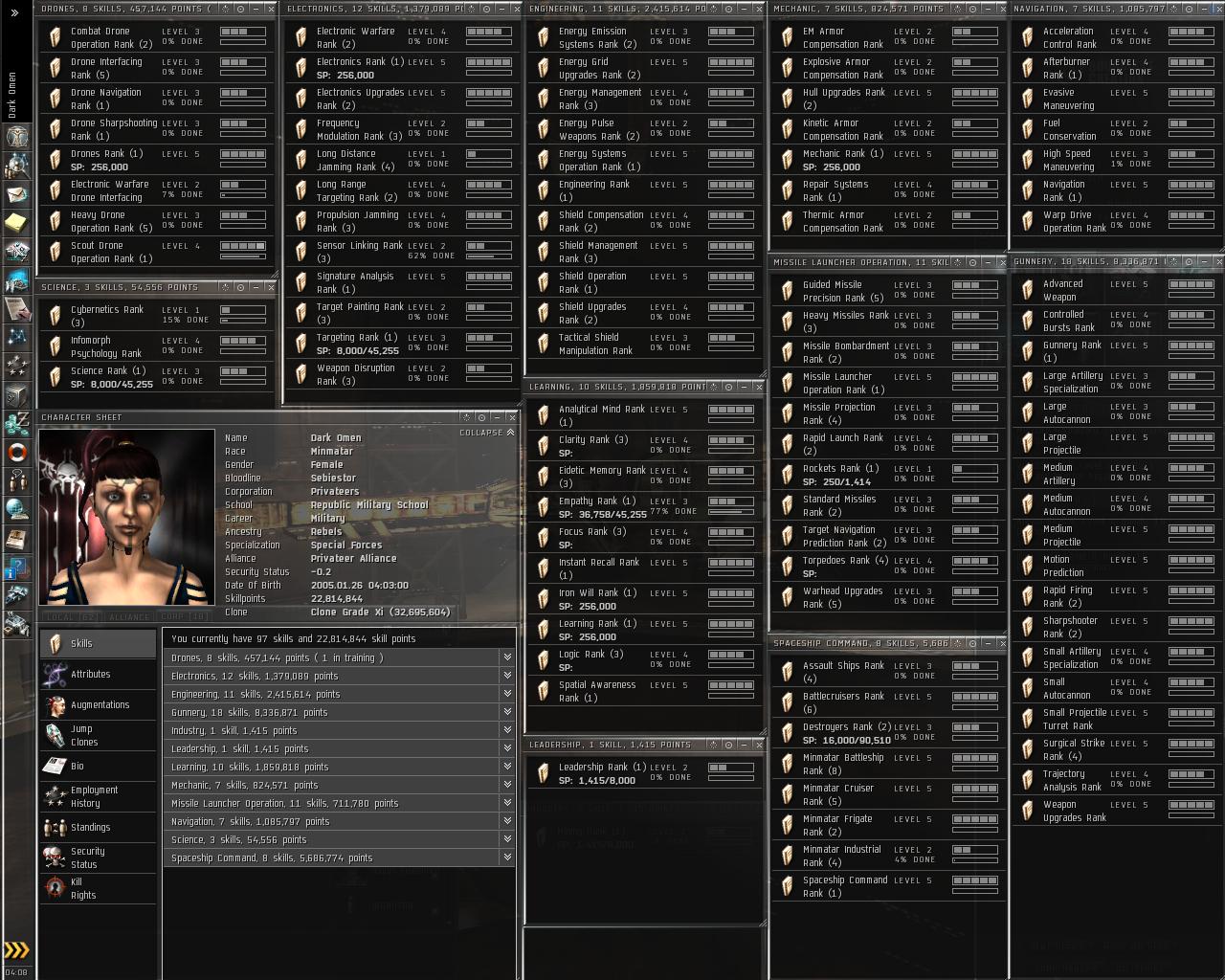
Task: Open the wallet Z-coins icon in sidebar
Action: [16, 422]
